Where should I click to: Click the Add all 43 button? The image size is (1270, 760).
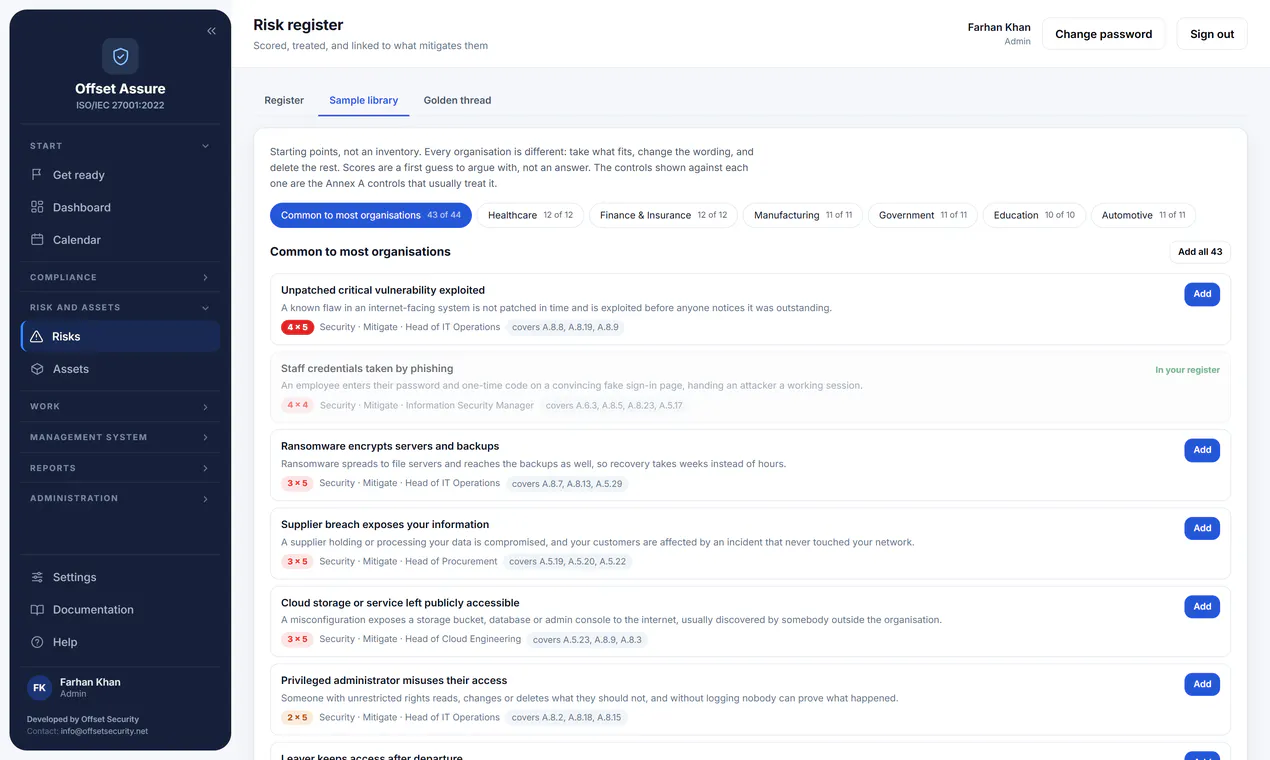(x=1200, y=252)
